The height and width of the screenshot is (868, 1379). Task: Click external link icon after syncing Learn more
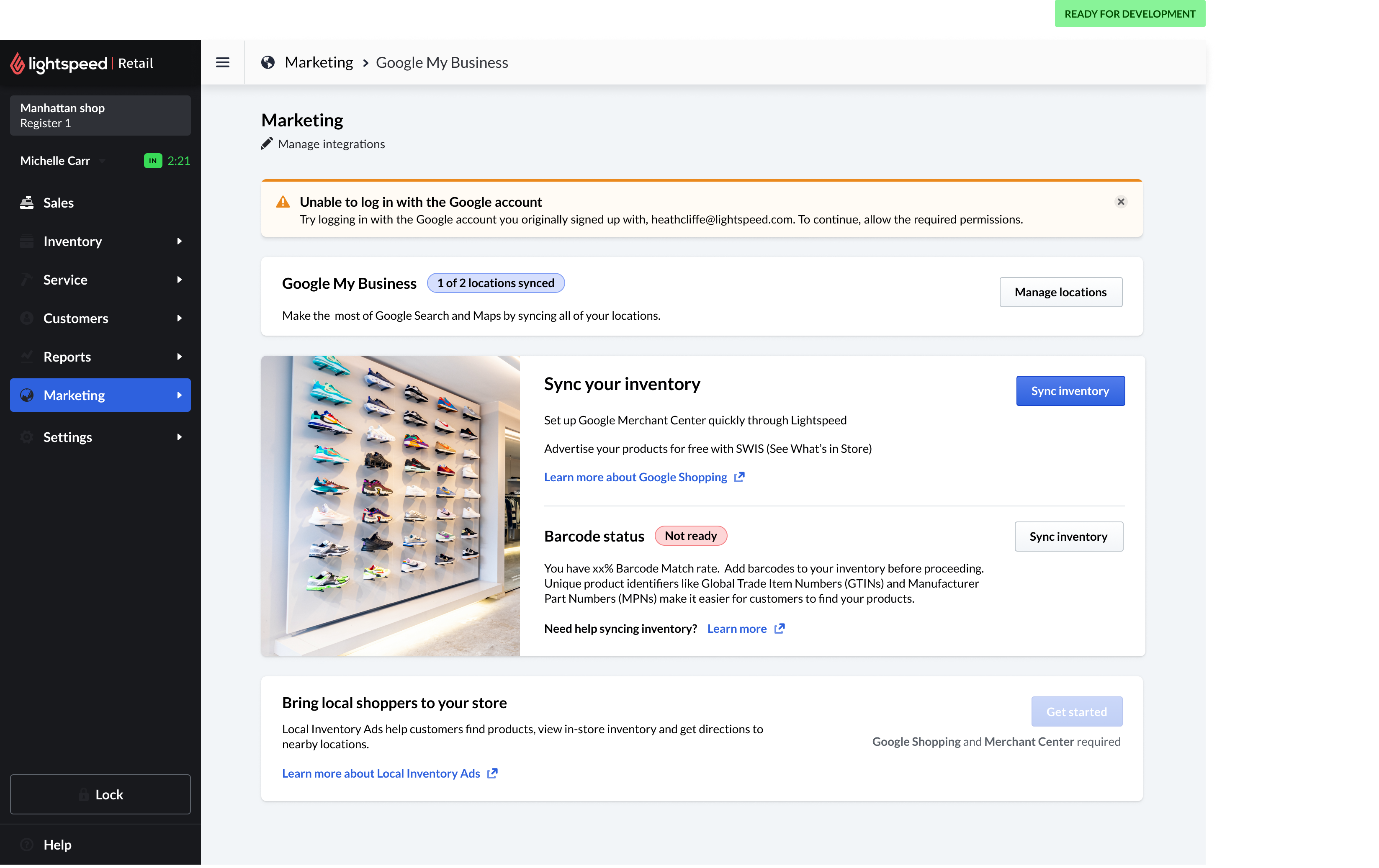(780, 629)
